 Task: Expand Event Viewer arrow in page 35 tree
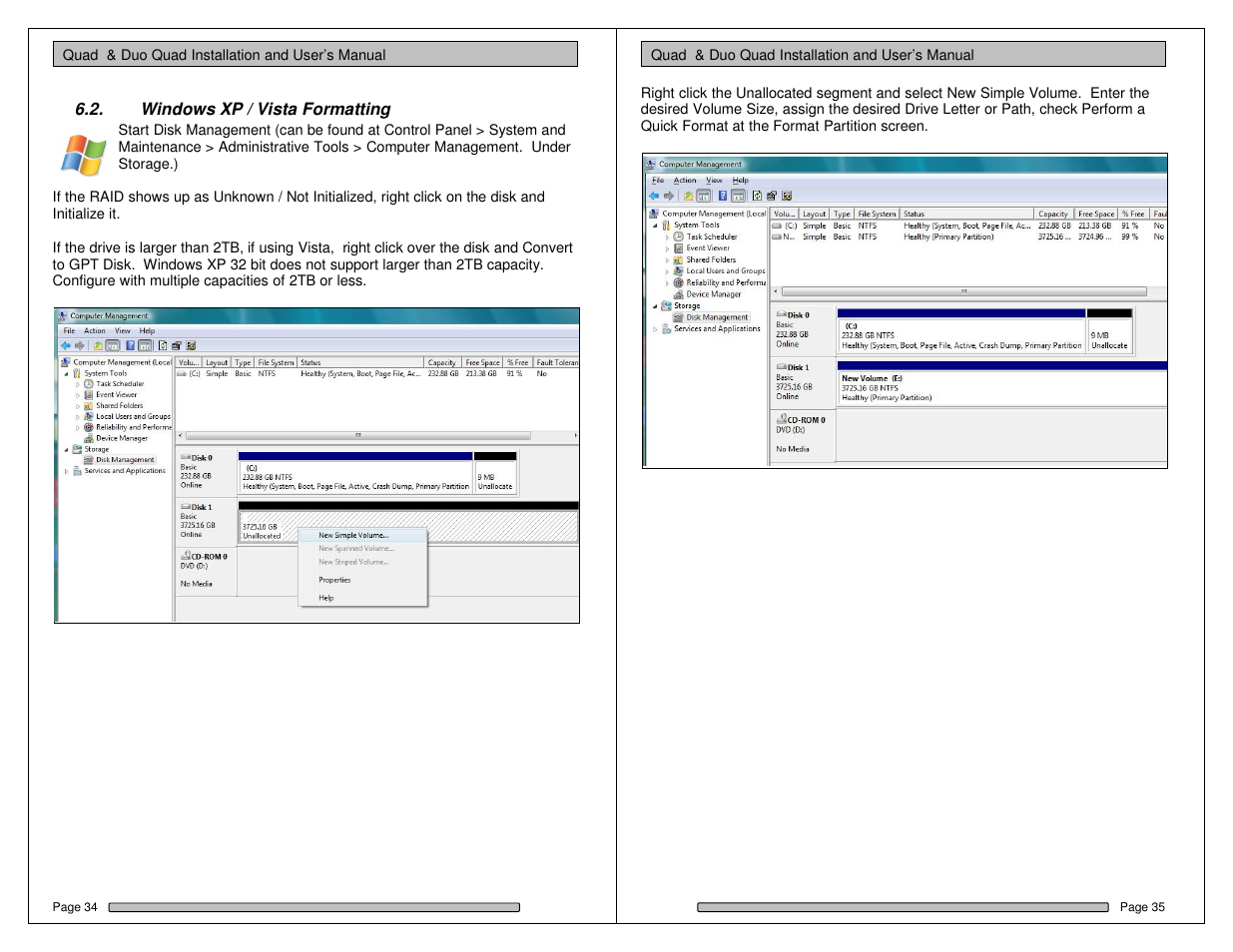(x=667, y=248)
